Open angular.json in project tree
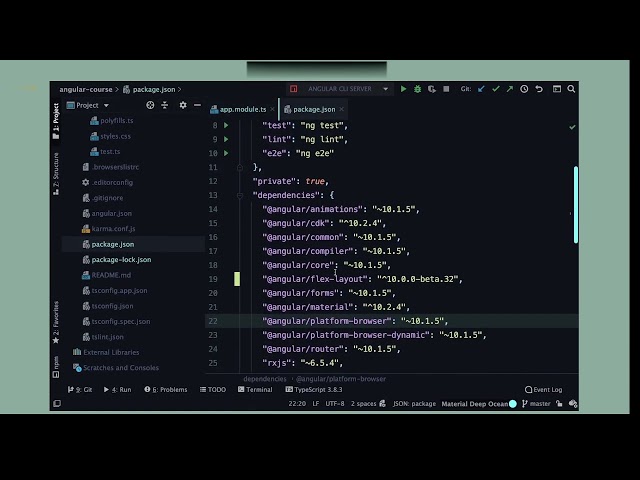 coord(107,213)
